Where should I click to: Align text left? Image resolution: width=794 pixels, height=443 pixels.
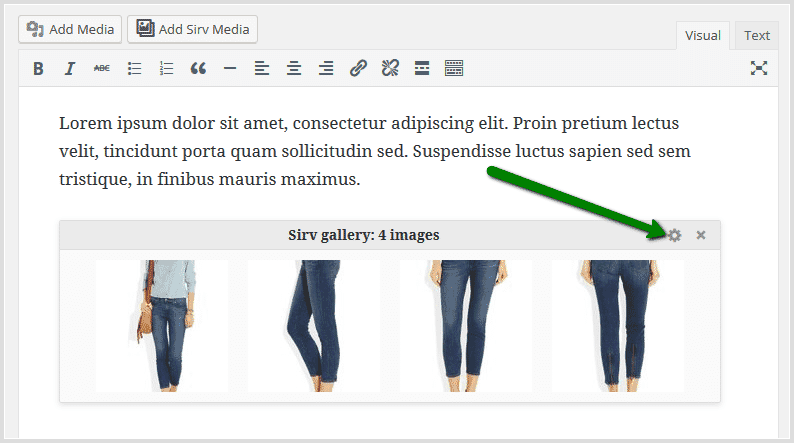pyautogui.click(x=262, y=68)
